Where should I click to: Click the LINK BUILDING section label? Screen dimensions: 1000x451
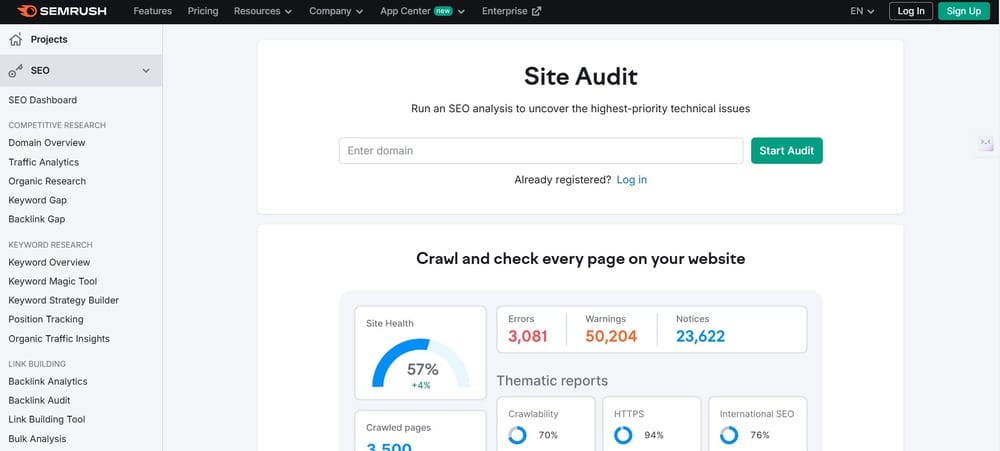(37, 364)
